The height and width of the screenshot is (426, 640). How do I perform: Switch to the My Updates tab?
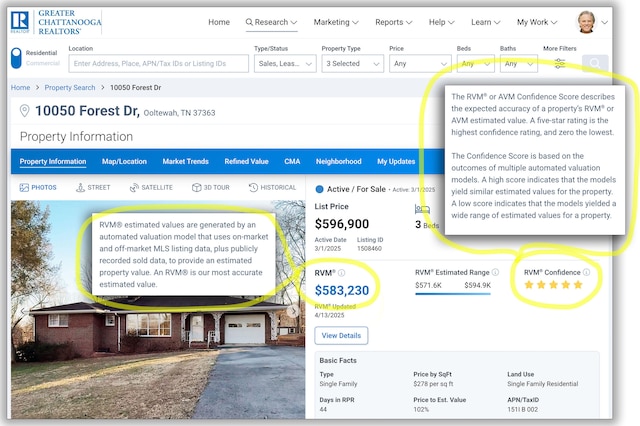[x=396, y=162]
